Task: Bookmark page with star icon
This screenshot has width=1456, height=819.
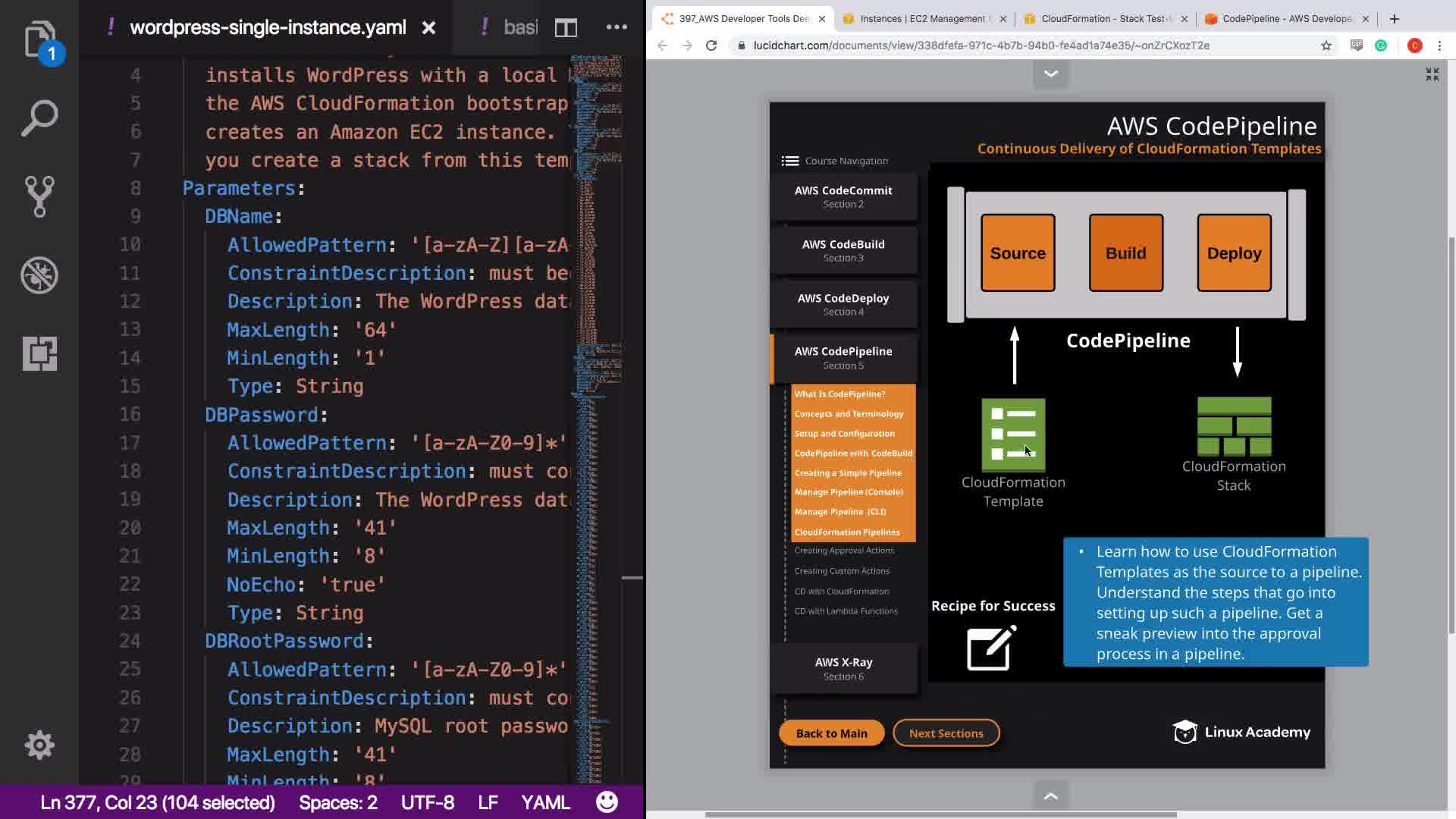Action: (x=1326, y=45)
